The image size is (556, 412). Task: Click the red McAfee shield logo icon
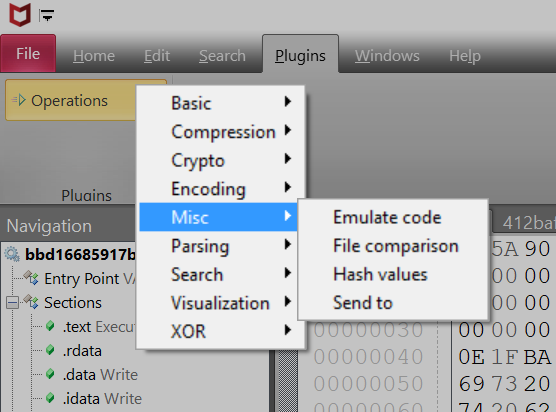[x=20, y=15]
